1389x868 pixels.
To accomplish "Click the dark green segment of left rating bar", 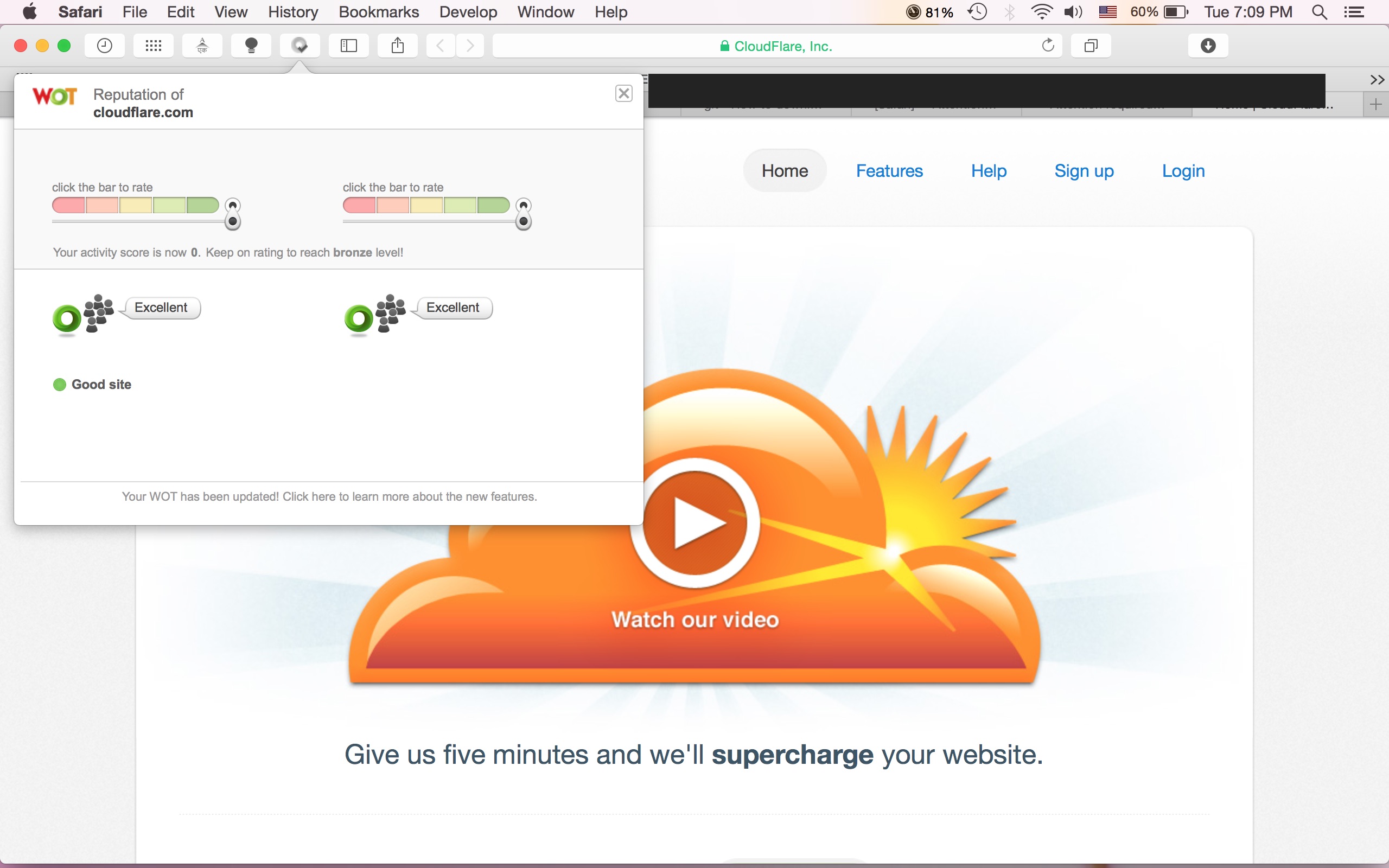I will coord(202,205).
